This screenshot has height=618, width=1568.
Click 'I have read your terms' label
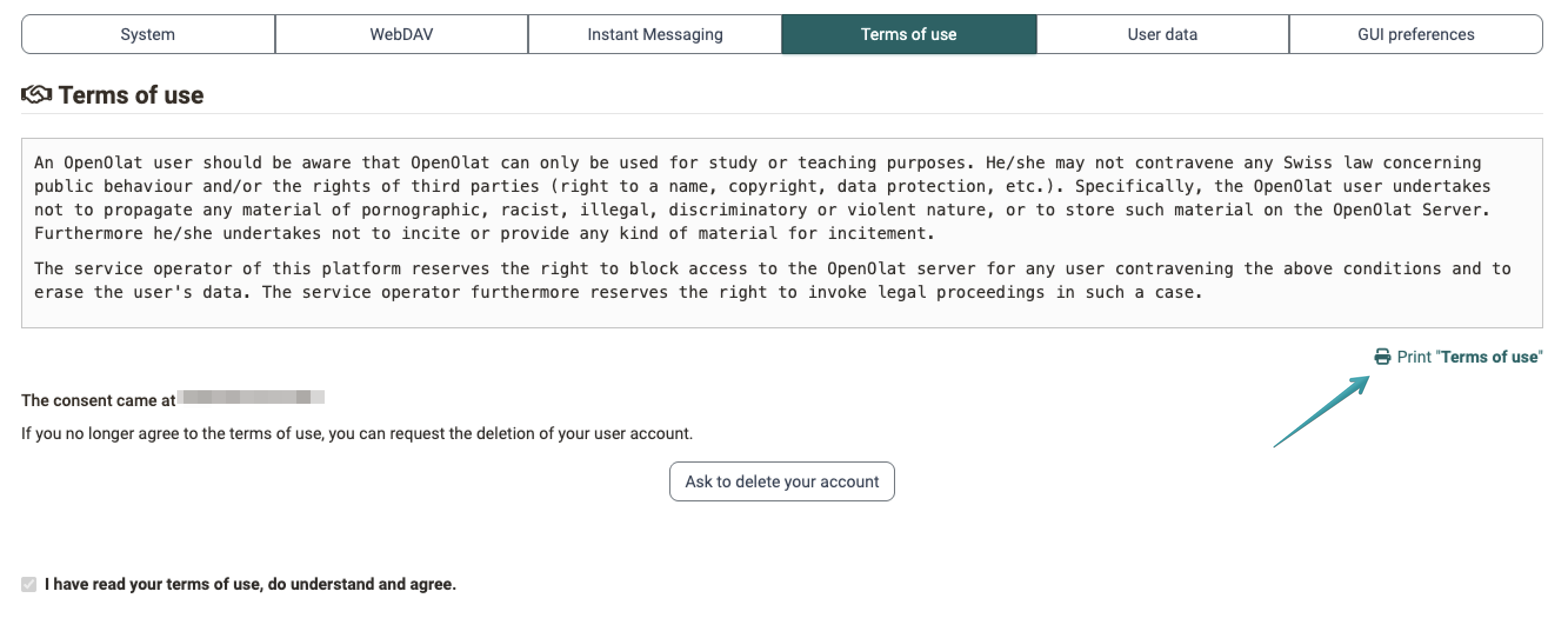click(250, 584)
